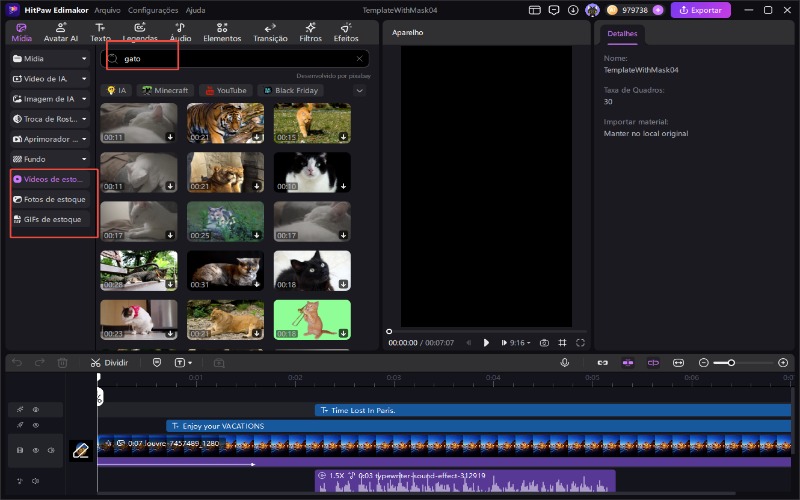The image size is (800, 500).
Task: Open the Legendas tab
Action: (x=140, y=32)
